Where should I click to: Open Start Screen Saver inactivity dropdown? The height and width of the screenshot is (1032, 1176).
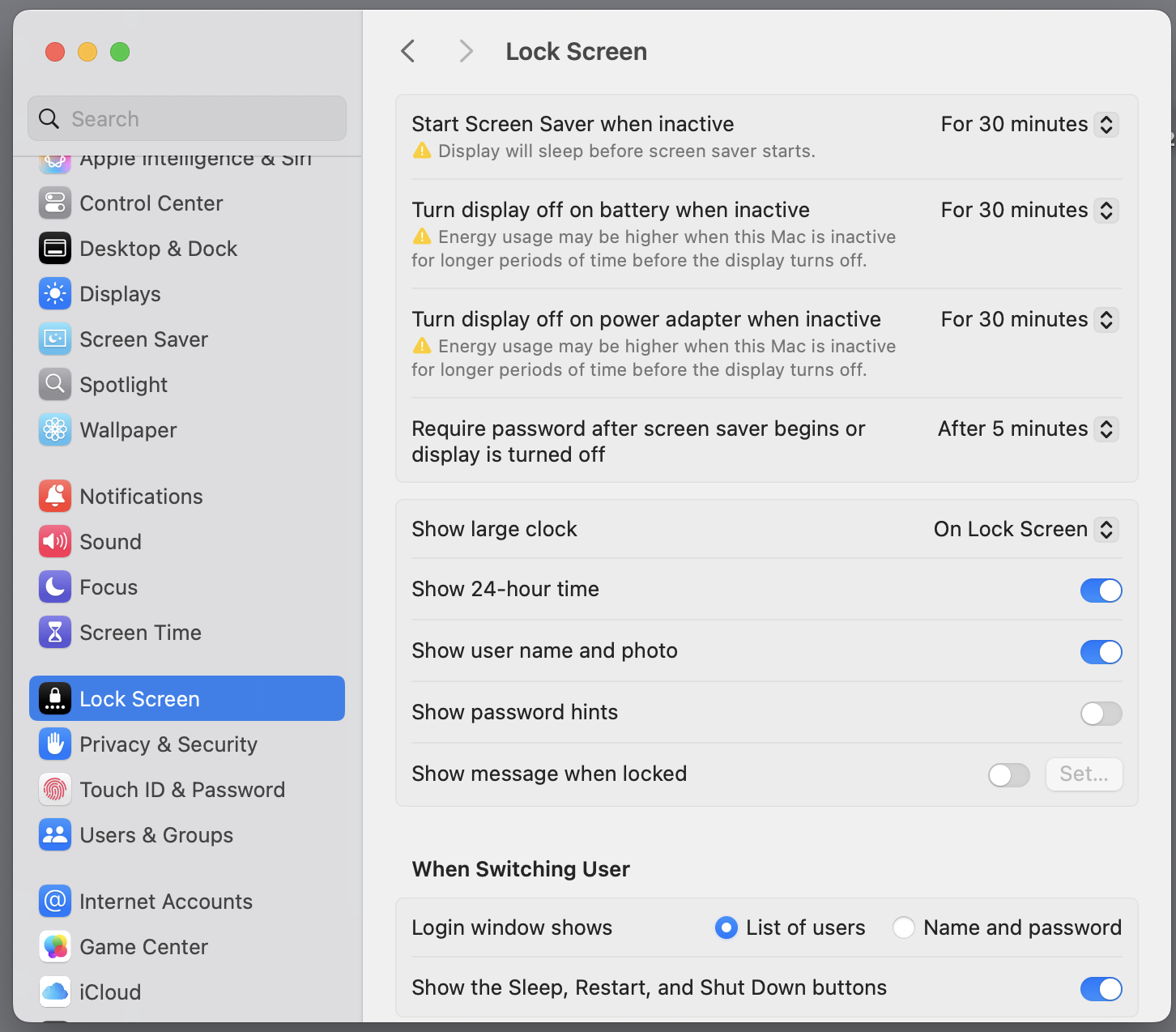(1029, 125)
